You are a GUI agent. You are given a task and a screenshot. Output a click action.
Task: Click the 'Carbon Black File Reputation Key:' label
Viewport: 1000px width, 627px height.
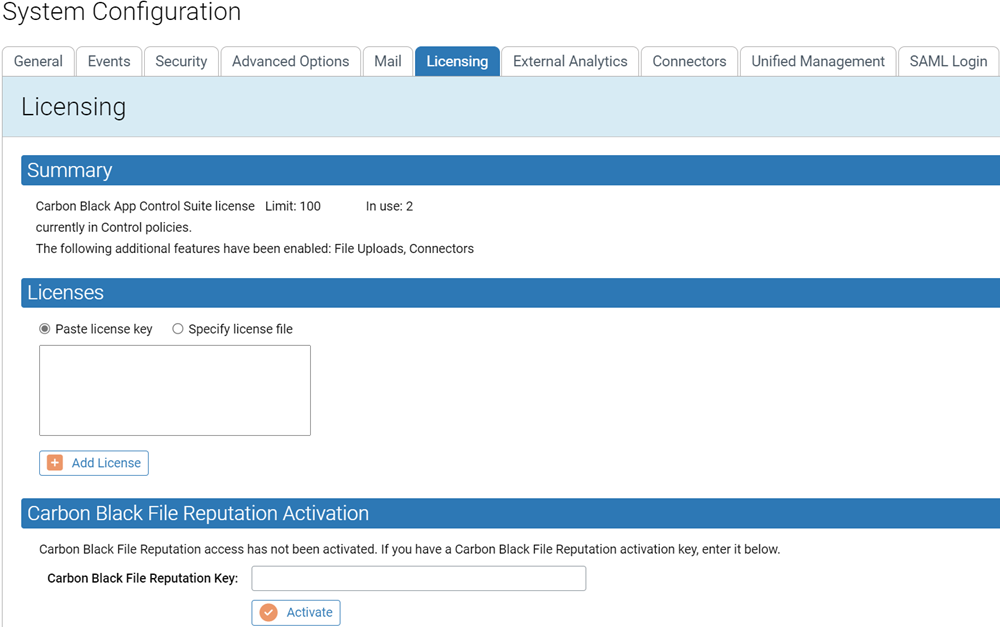[x=143, y=579]
